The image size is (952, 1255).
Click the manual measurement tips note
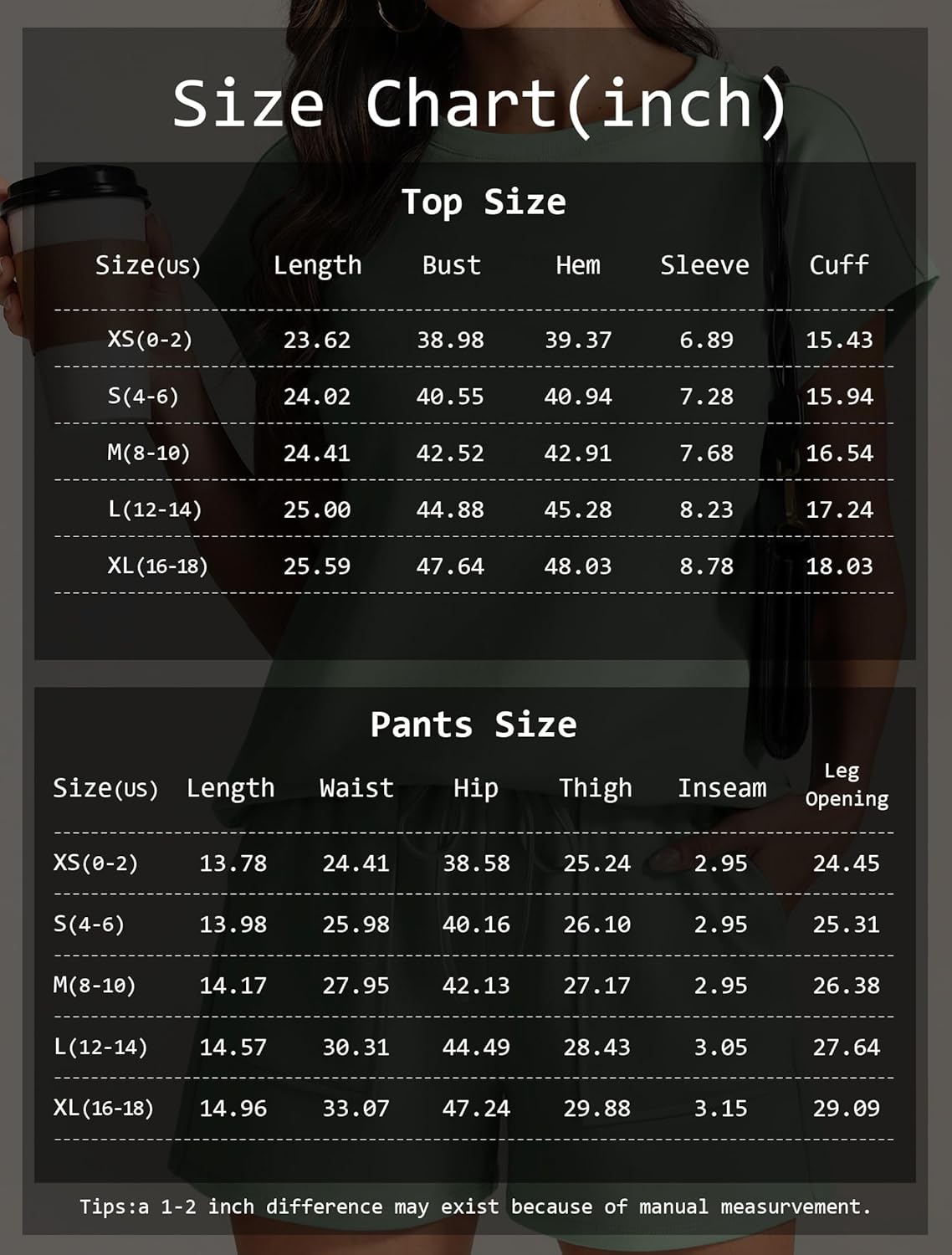tap(475, 1206)
